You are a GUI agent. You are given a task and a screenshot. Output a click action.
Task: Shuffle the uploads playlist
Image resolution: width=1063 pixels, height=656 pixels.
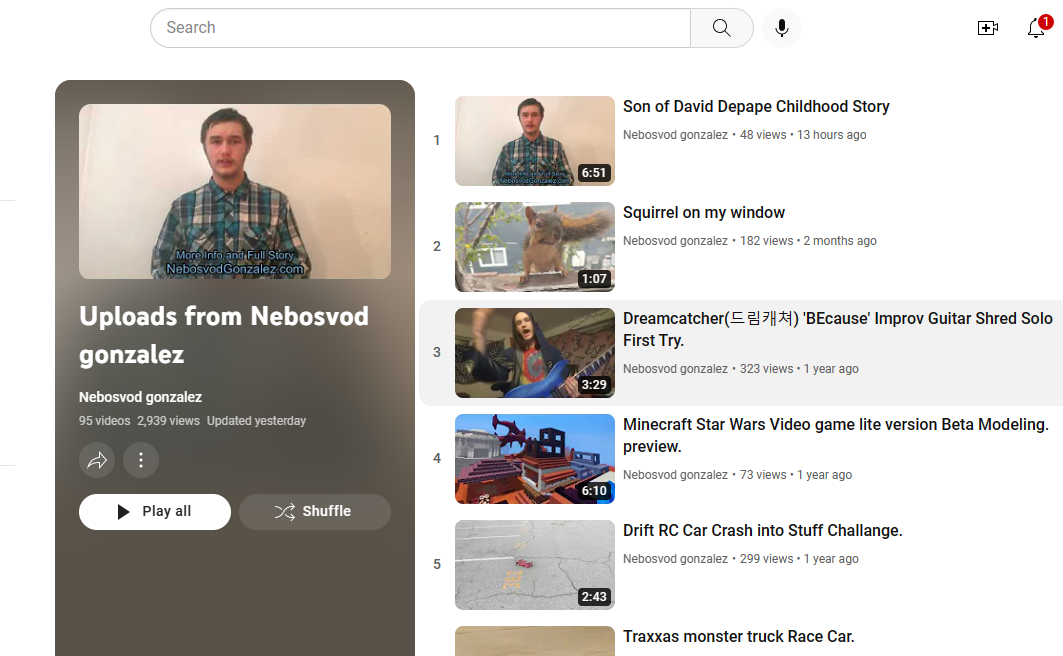point(315,512)
